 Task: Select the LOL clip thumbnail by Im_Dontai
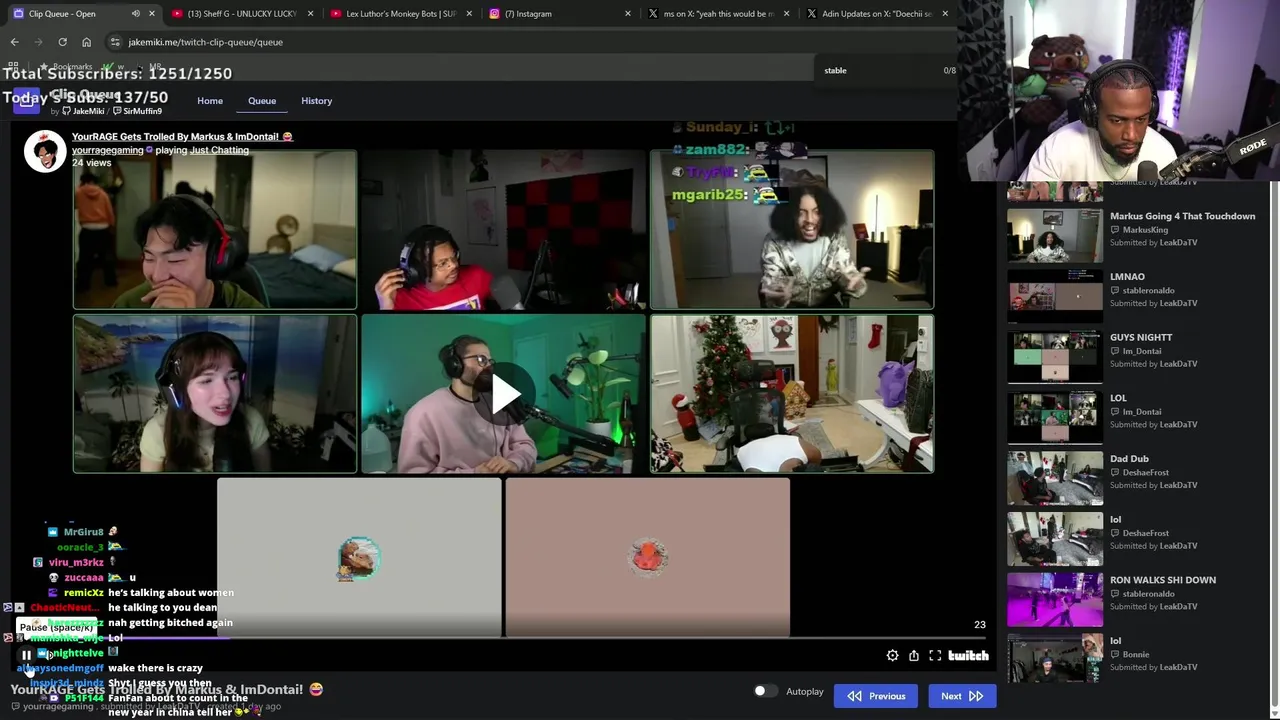1055,416
